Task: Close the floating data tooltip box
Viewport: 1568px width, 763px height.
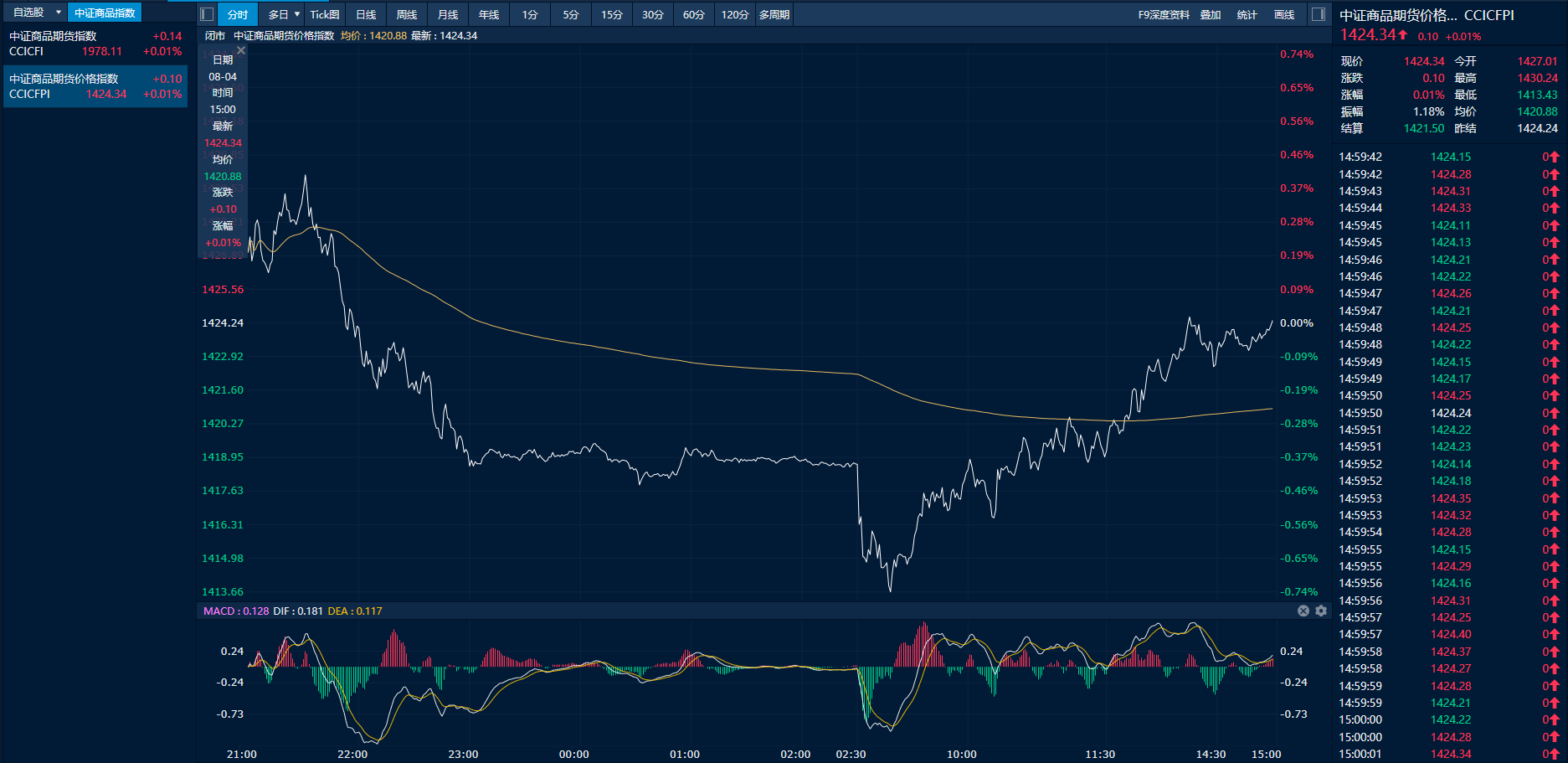Action: click(241, 51)
